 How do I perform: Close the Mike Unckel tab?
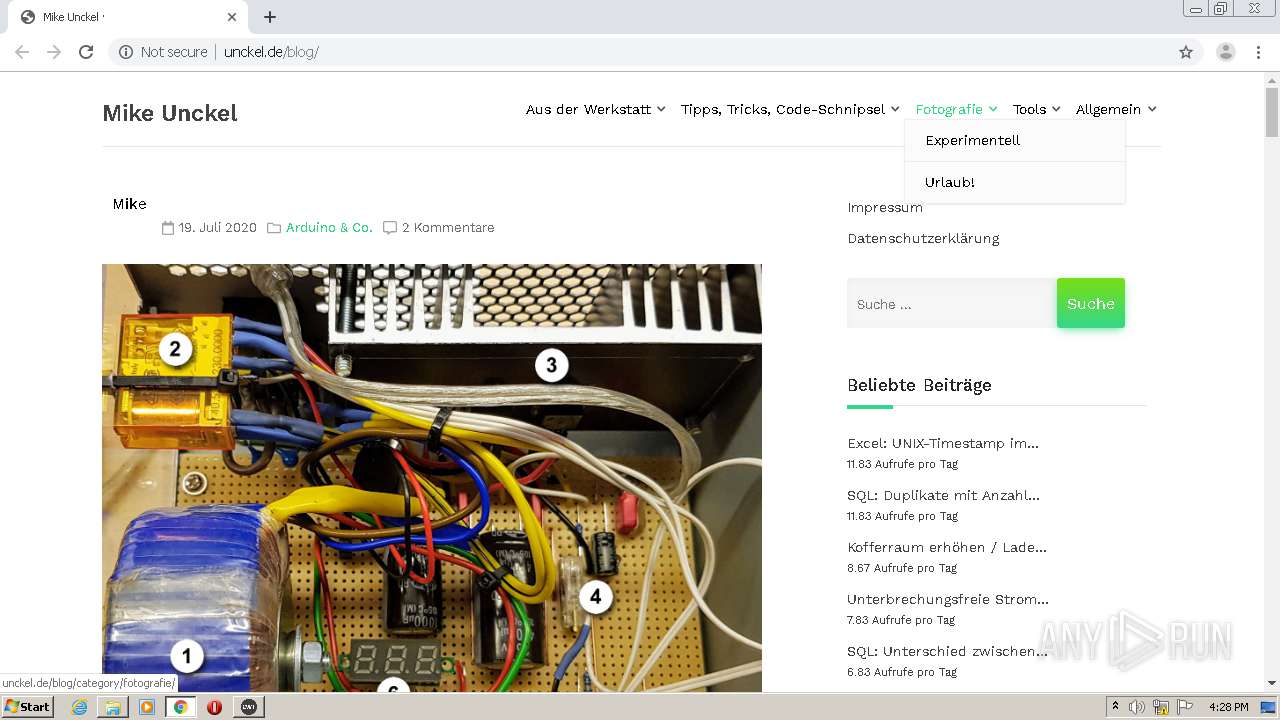tap(232, 17)
